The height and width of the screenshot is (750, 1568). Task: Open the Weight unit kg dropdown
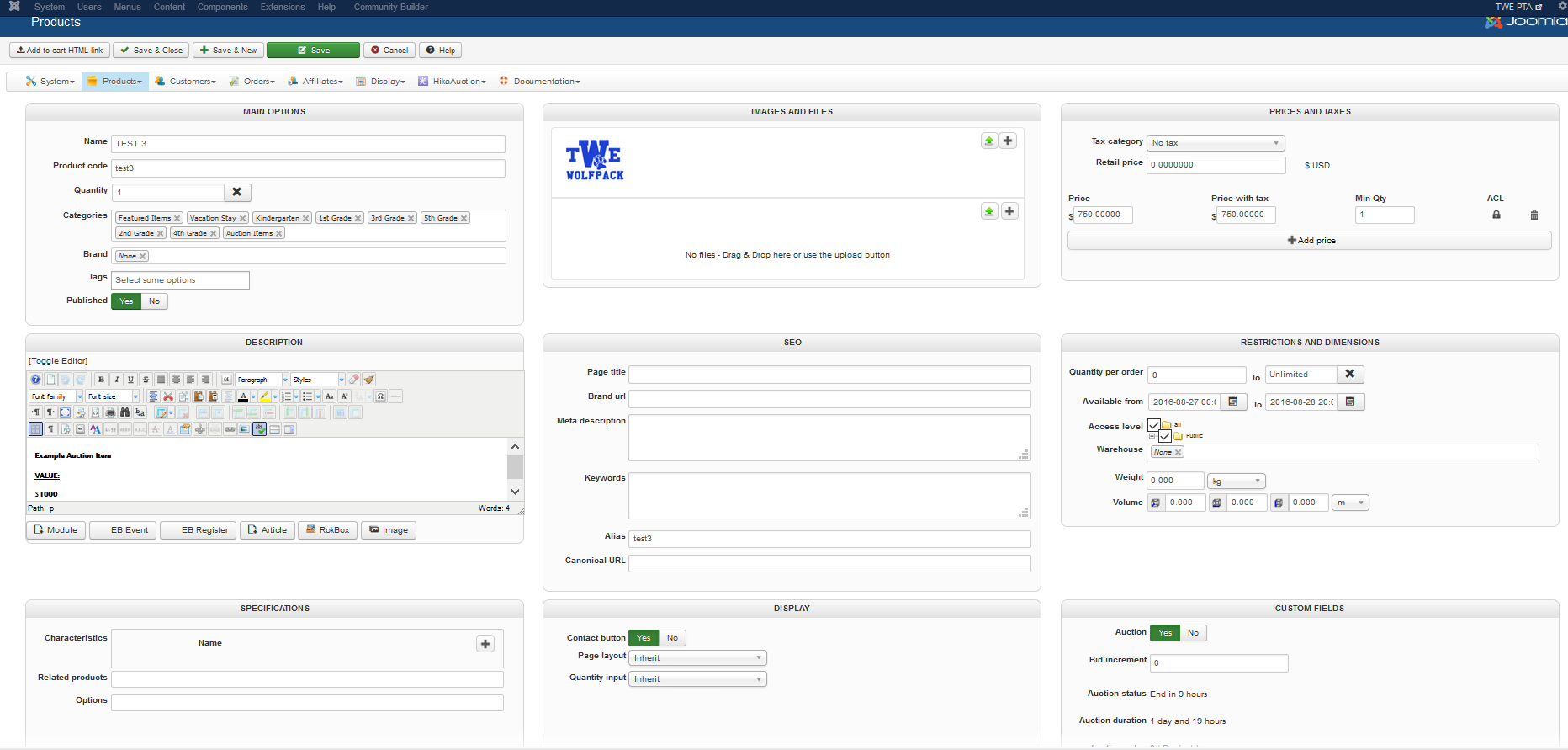1236,481
